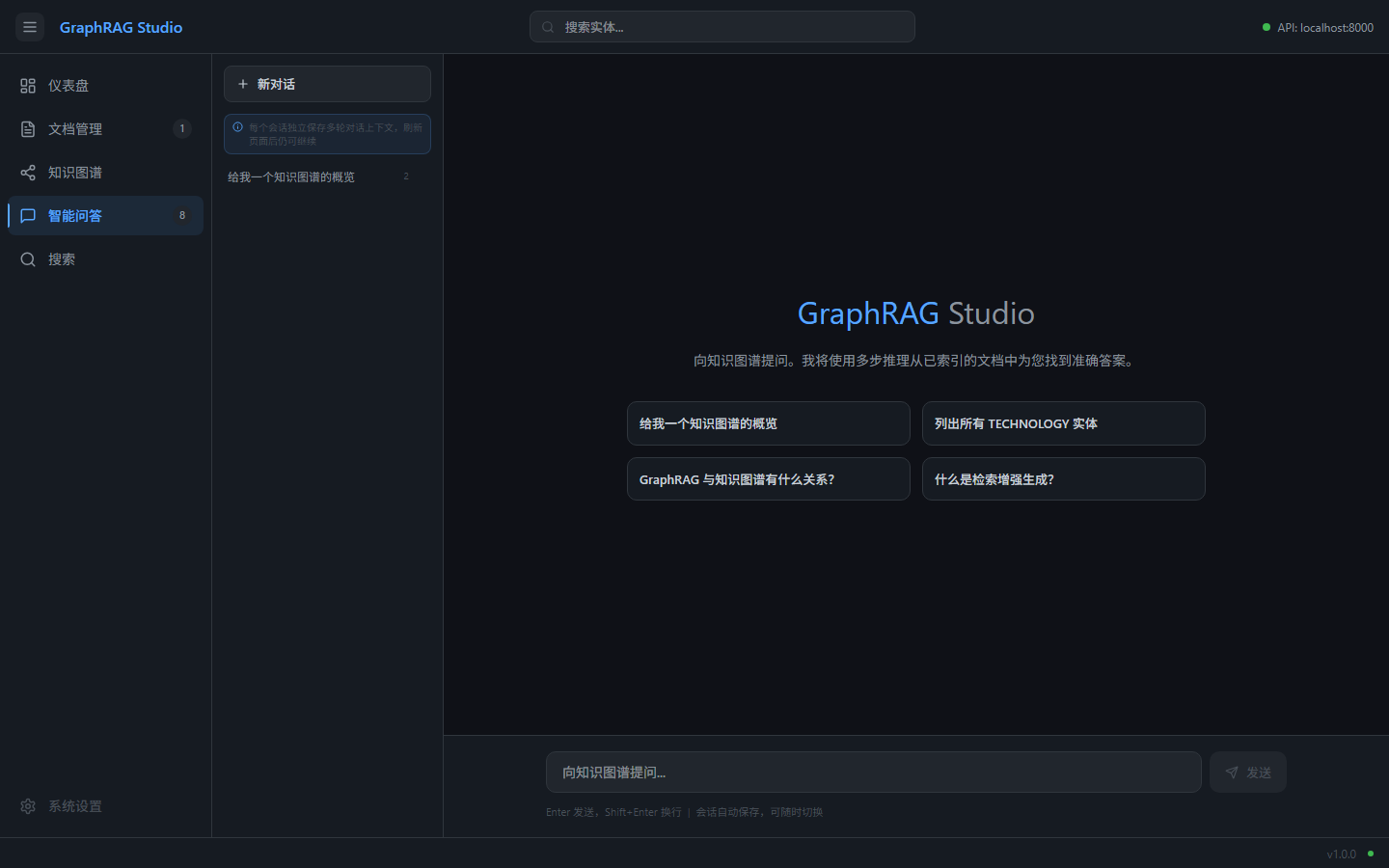Select the green status dot beside v1.0.0
Image resolution: width=1389 pixels, height=868 pixels.
coord(1371,854)
